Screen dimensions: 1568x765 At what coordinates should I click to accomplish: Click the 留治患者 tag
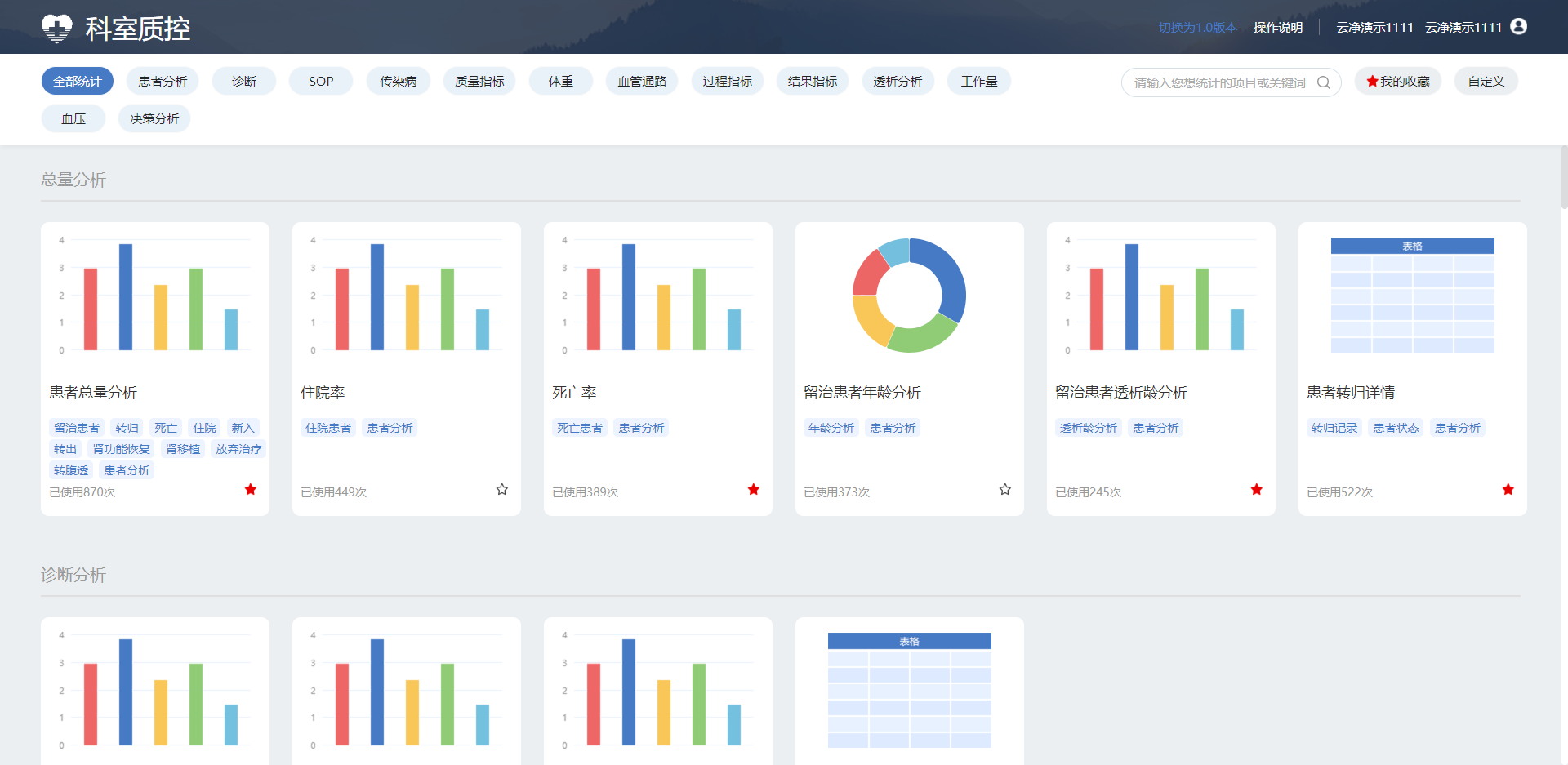tap(77, 428)
